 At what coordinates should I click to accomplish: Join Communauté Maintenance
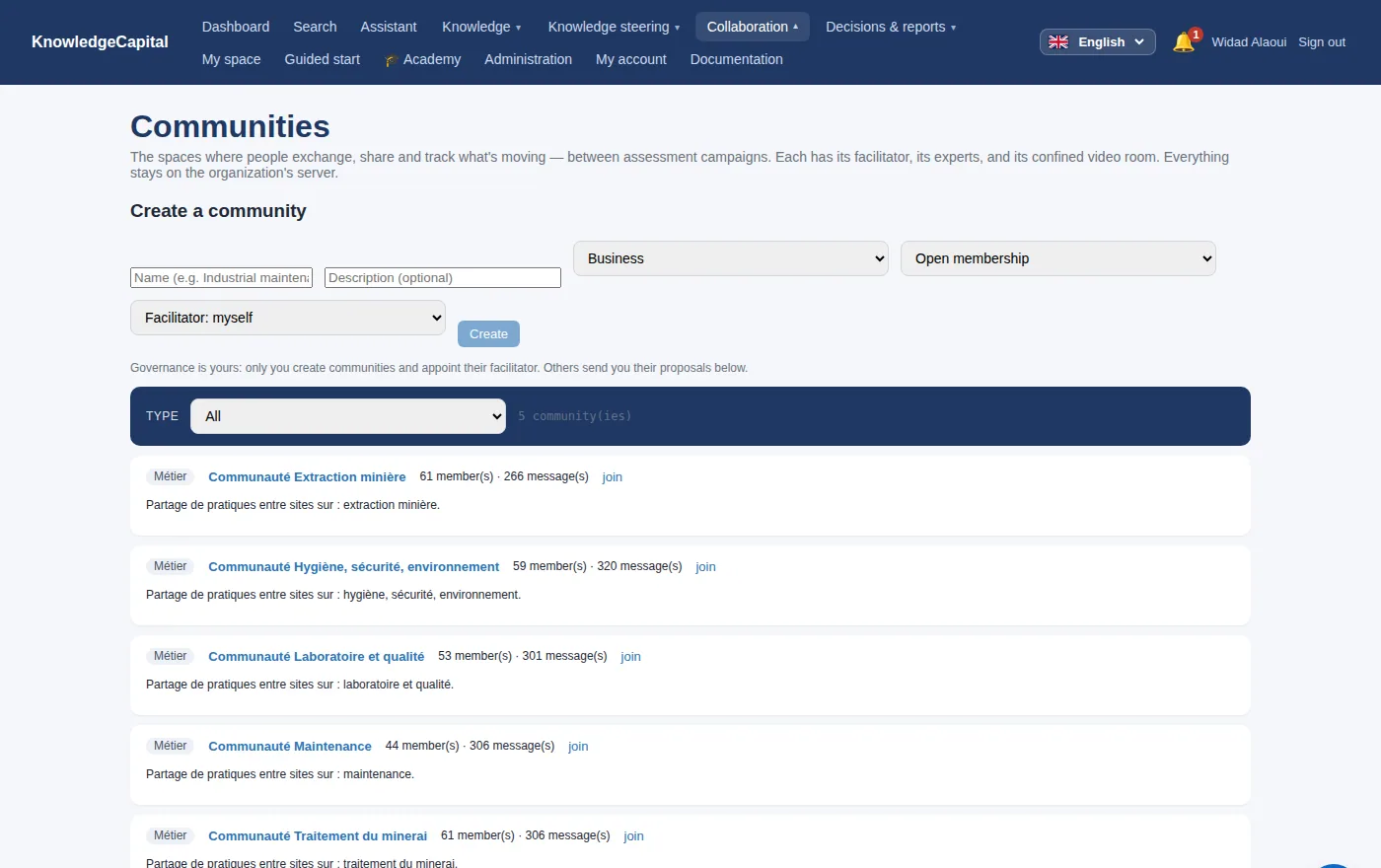point(578,747)
